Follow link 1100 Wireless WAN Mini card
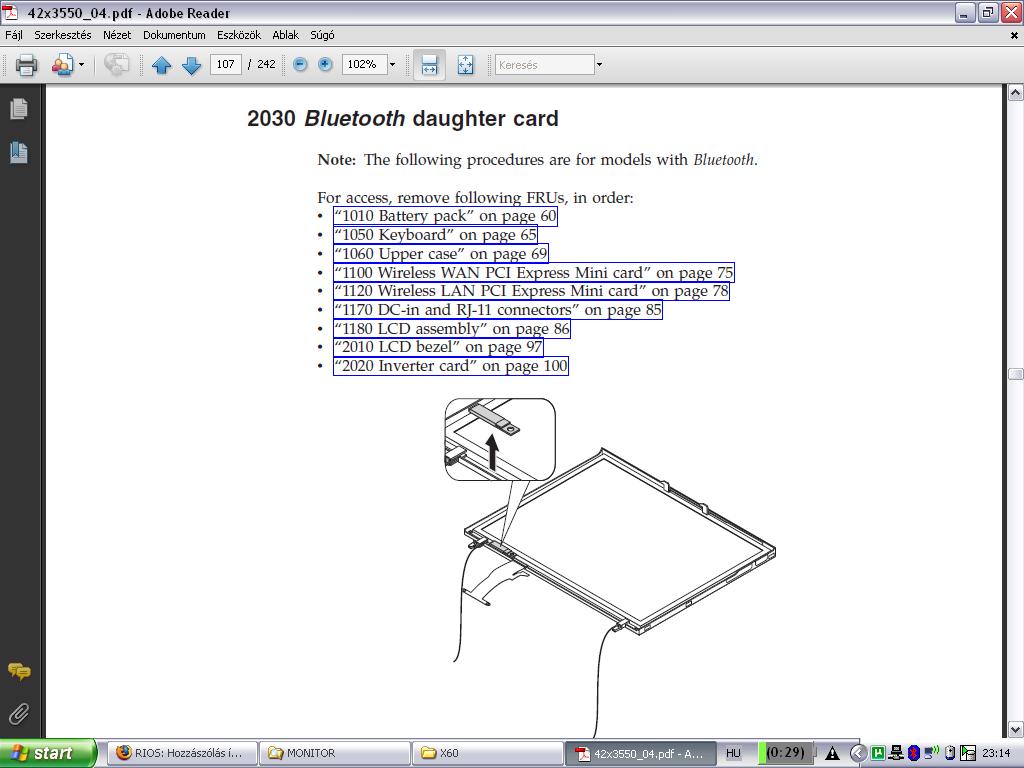 click(x=534, y=272)
